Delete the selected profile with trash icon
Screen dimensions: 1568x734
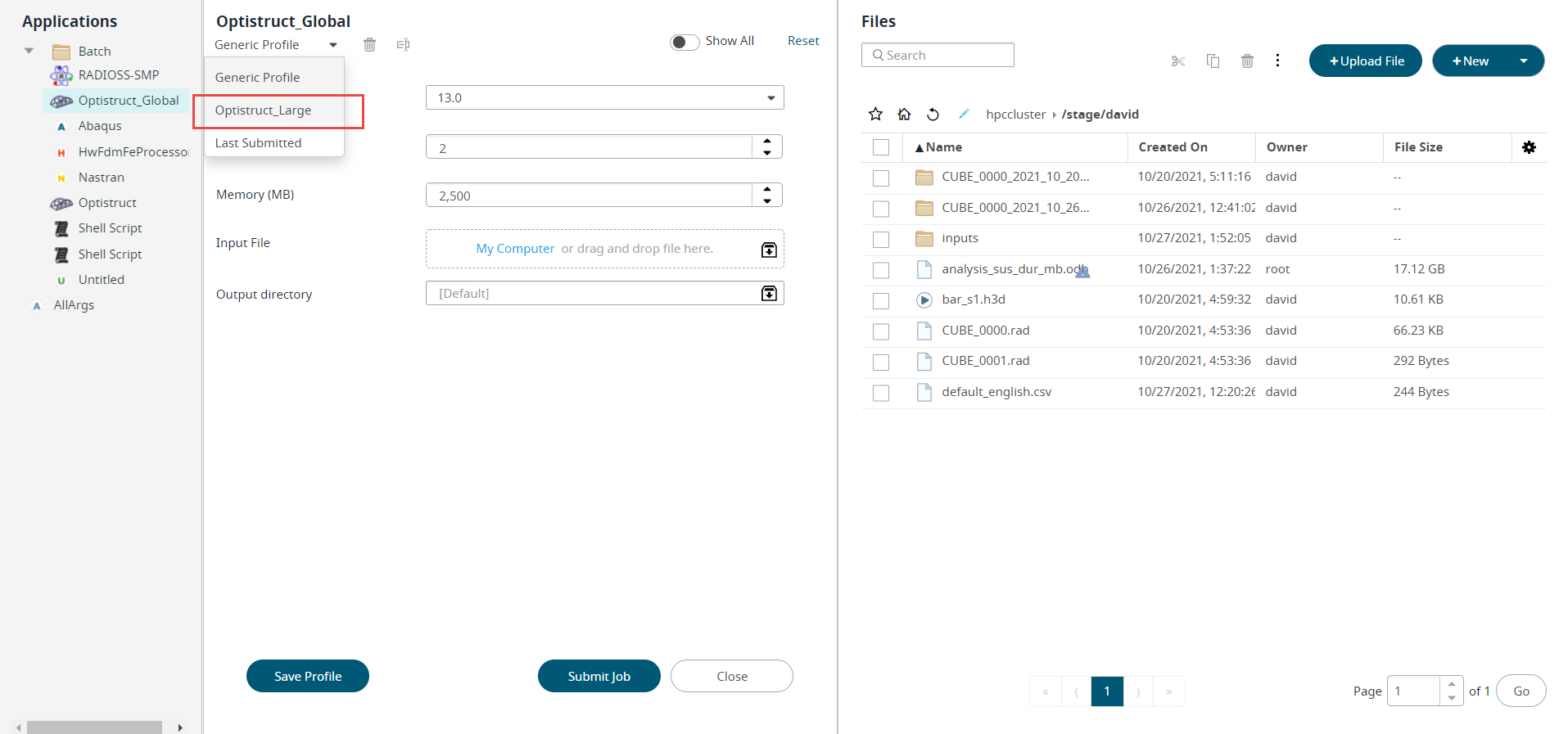click(370, 45)
